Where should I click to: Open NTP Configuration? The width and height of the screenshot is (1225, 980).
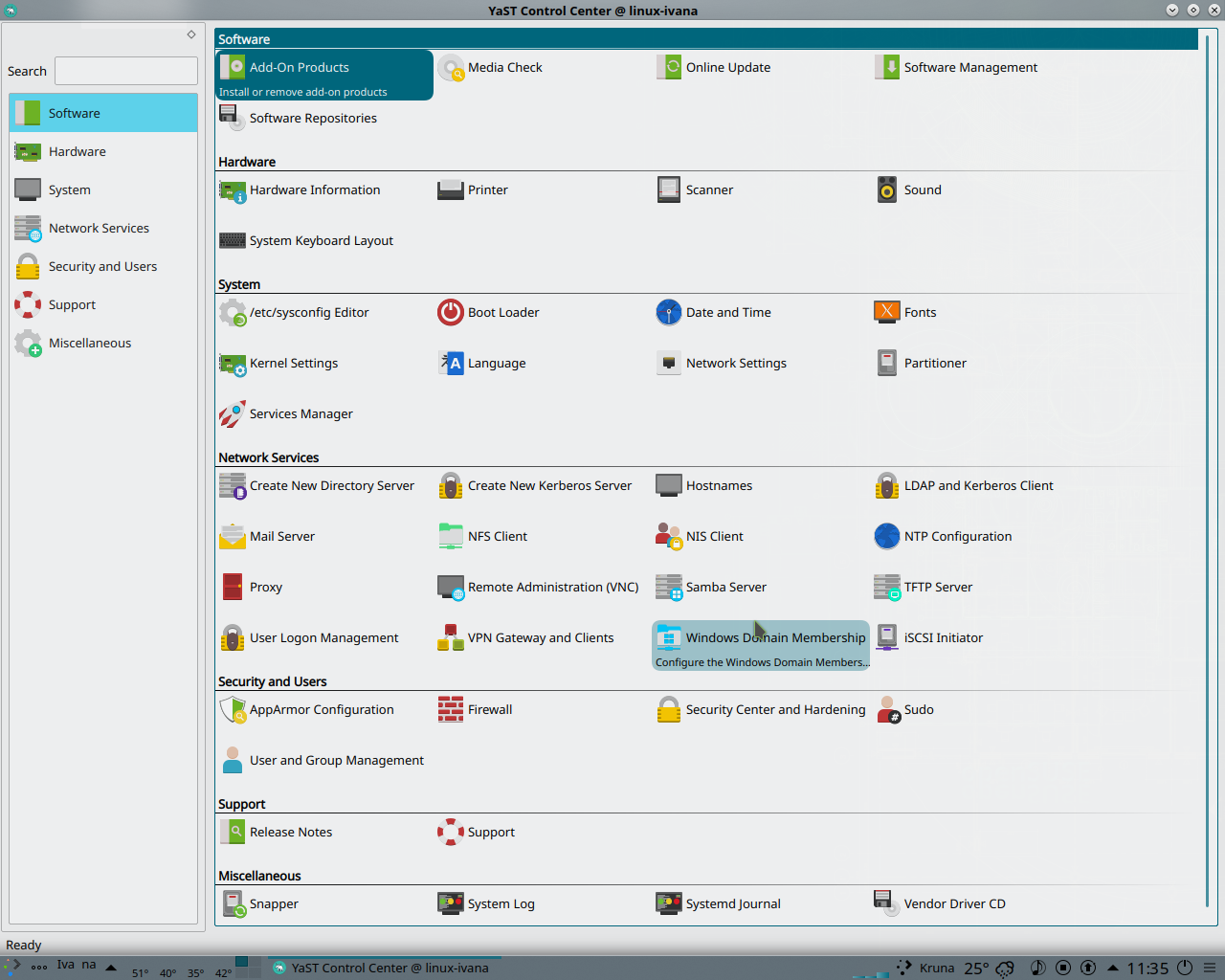(x=951, y=536)
